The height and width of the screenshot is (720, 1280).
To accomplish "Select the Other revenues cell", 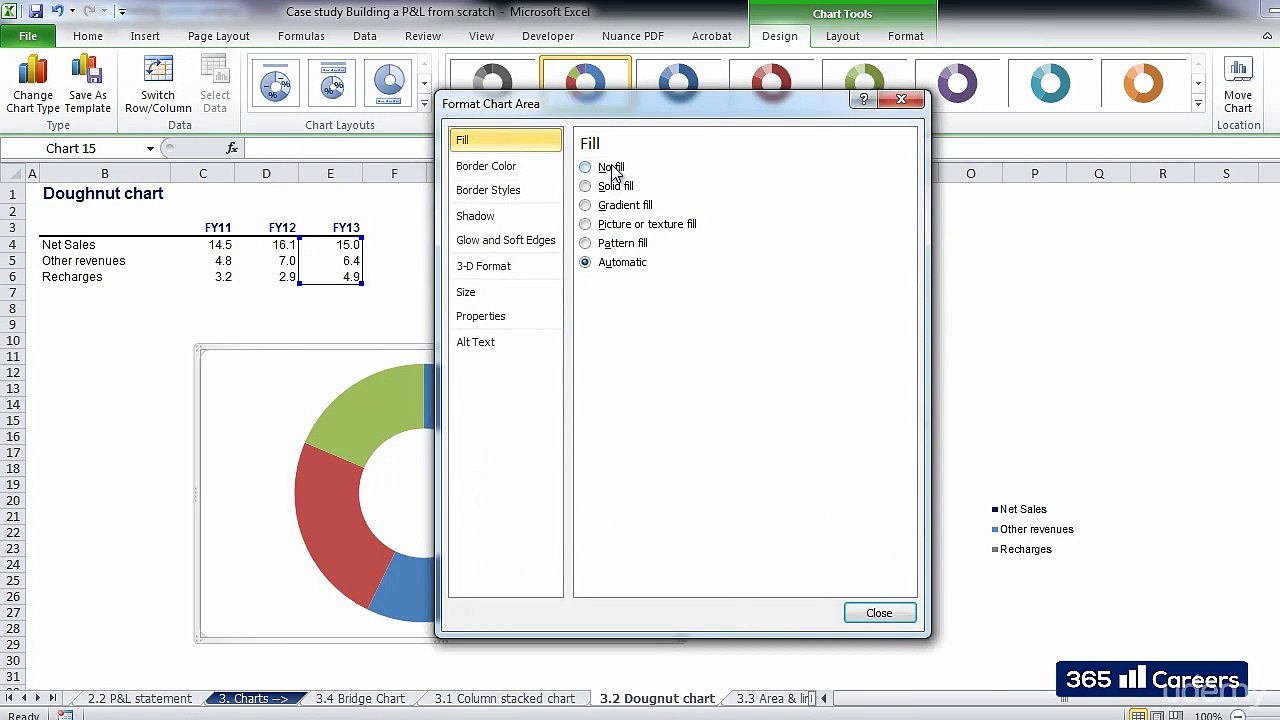I will (x=104, y=260).
